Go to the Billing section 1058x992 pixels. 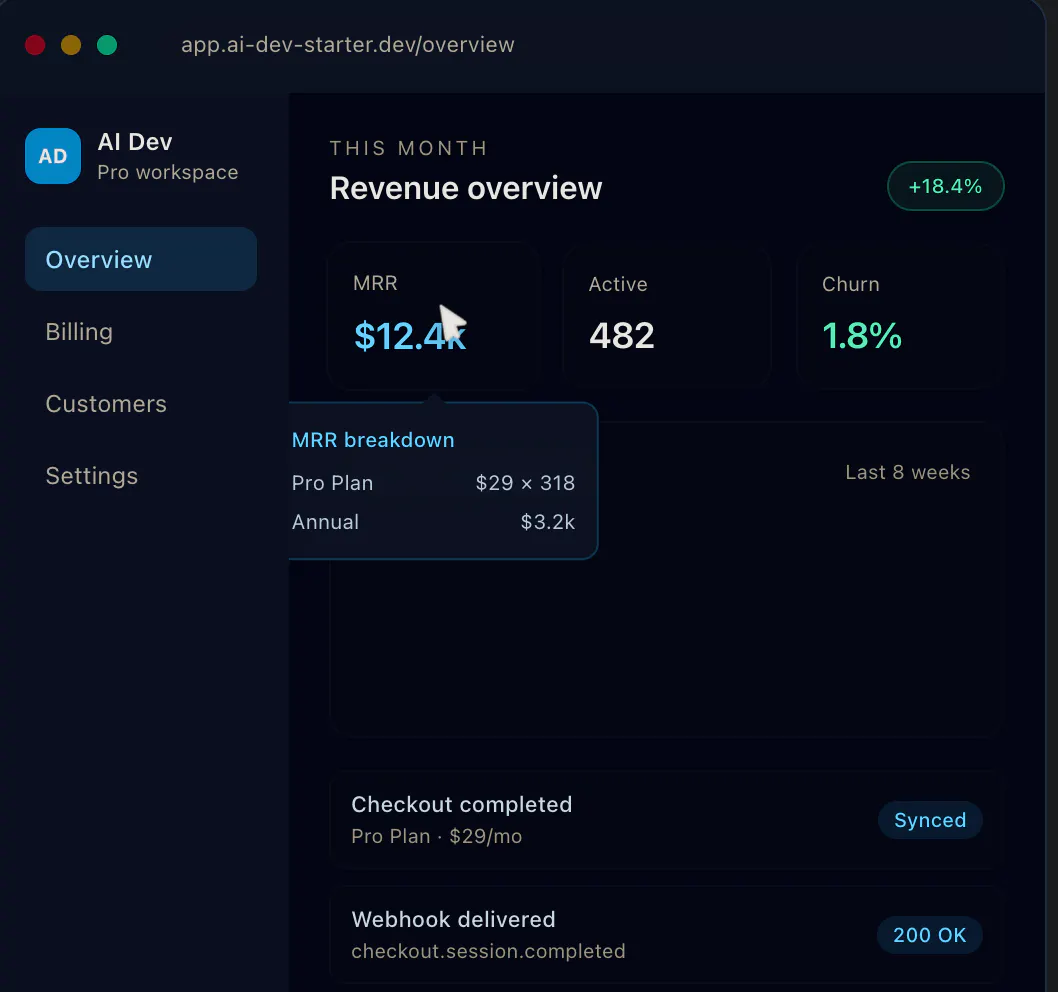tap(79, 332)
